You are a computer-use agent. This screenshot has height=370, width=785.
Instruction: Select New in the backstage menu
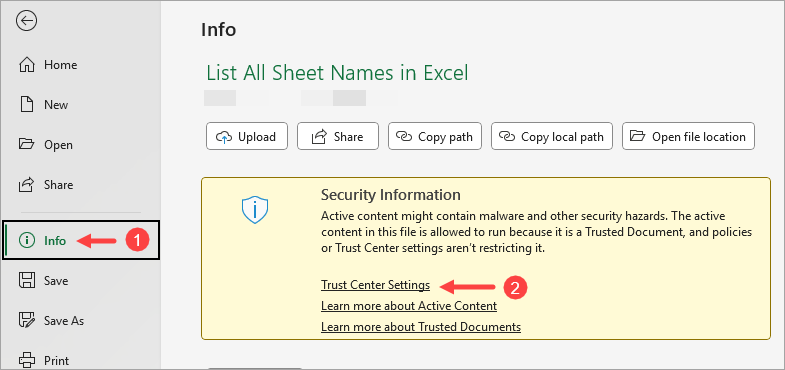pyautogui.click(x=56, y=105)
